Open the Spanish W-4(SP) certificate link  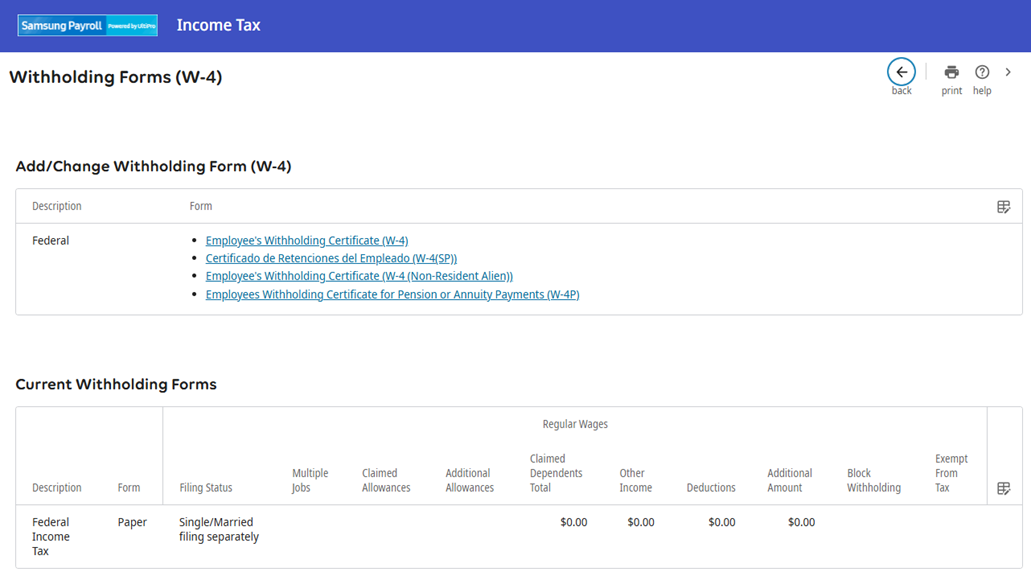coord(331,259)
